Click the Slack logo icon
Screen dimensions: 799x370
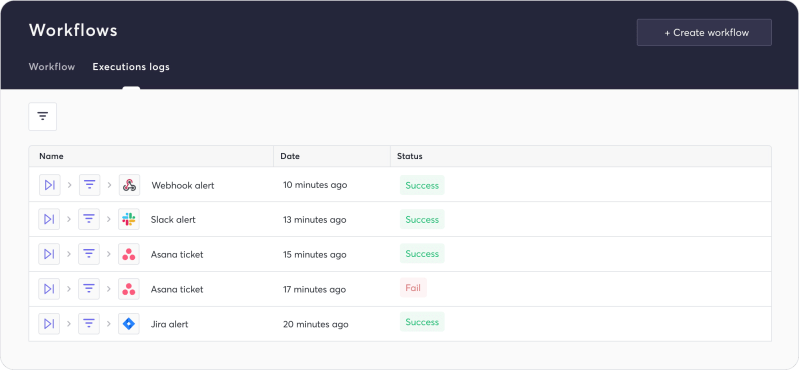tap(129, 219)
